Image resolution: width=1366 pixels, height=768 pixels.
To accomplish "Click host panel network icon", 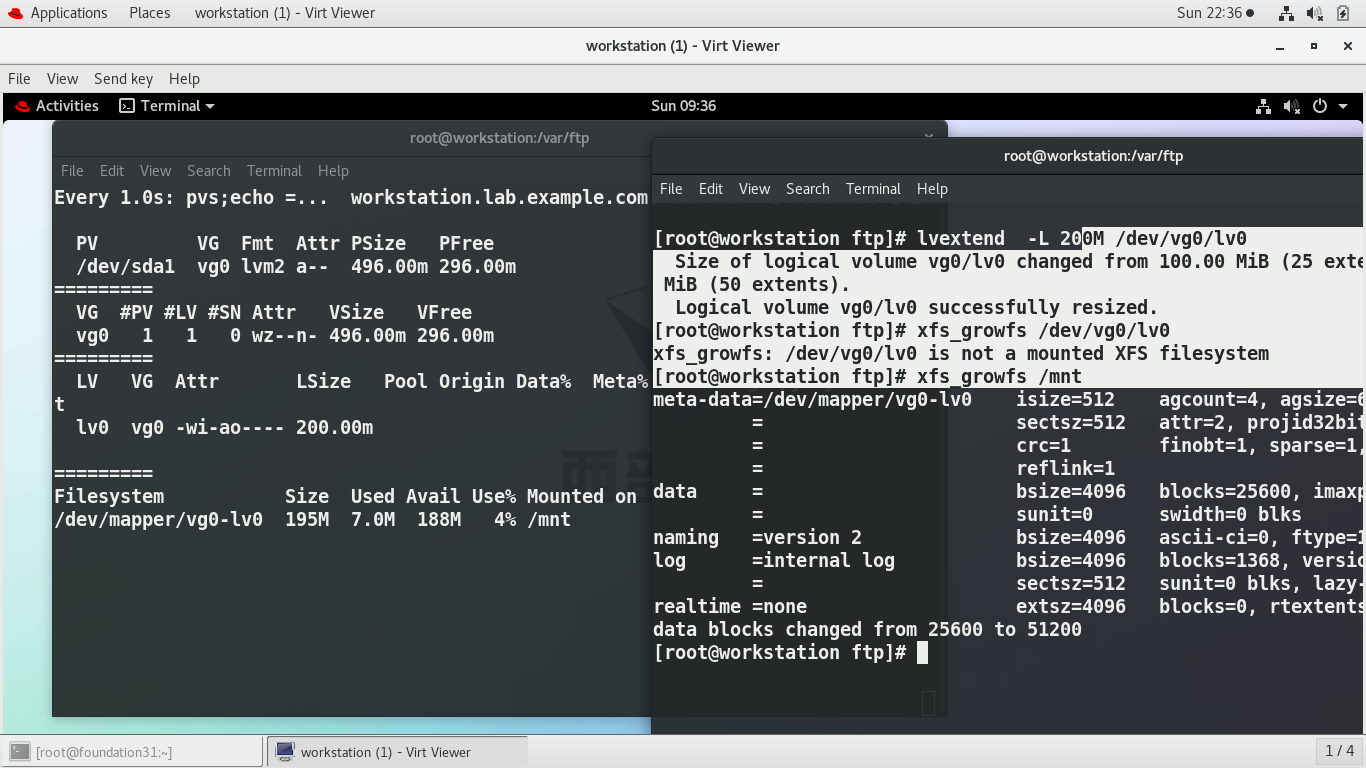I will pos(1287,13).
